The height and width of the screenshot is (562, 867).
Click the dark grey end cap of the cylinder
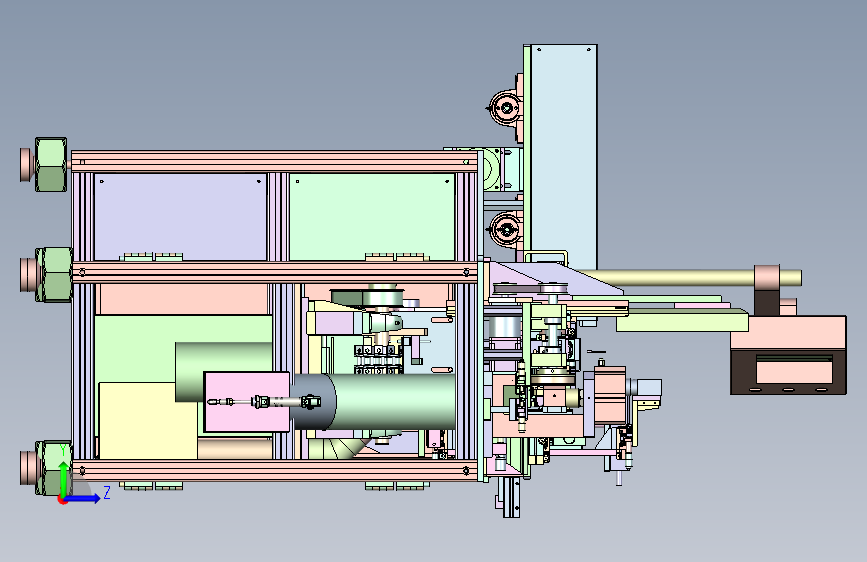313,402
